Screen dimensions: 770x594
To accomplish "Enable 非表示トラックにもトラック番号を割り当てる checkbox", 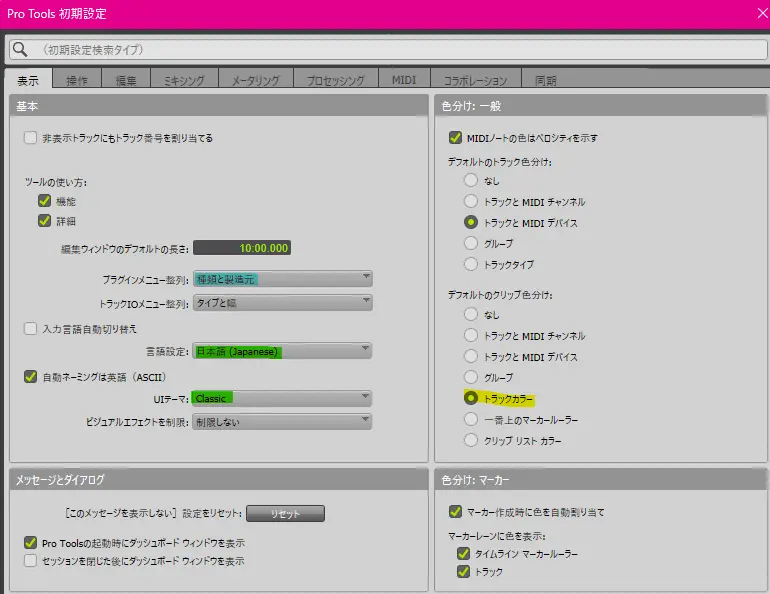I will 31,138.
